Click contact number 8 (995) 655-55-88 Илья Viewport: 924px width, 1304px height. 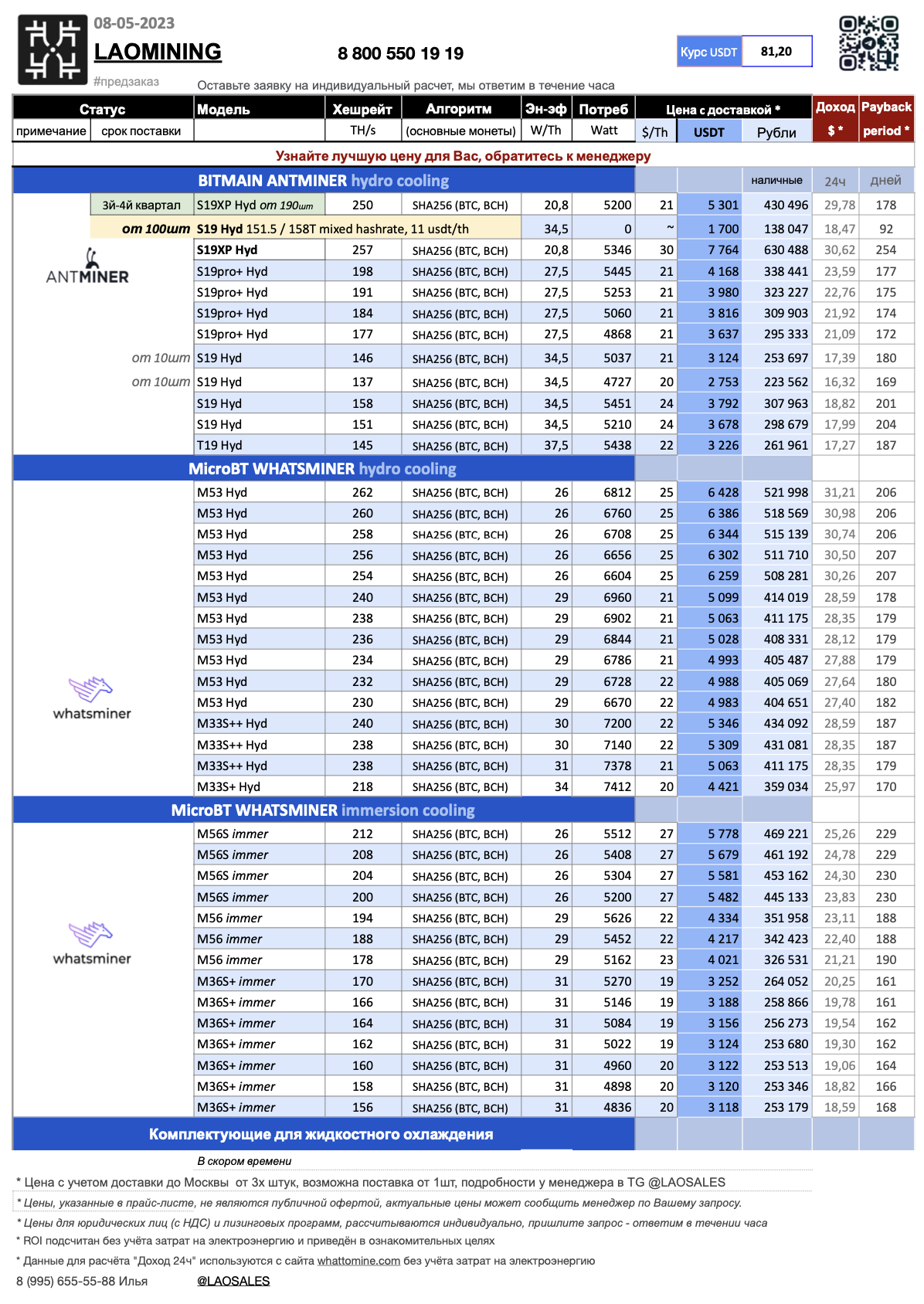click(82, 1281)
